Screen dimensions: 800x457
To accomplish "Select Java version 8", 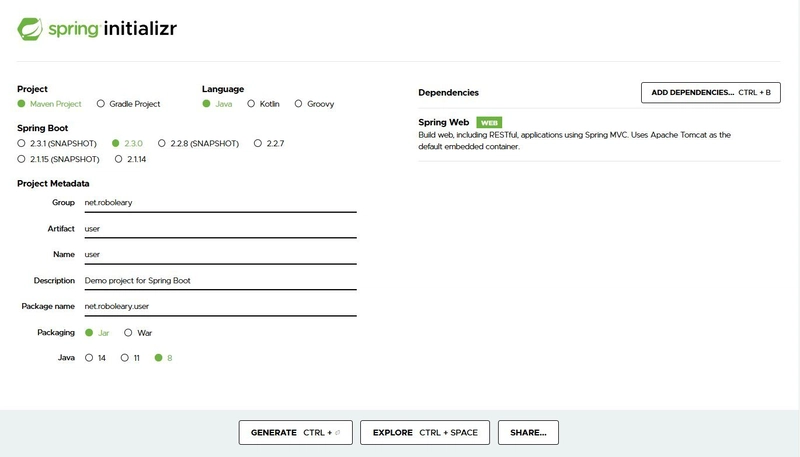I will point(158,358).
